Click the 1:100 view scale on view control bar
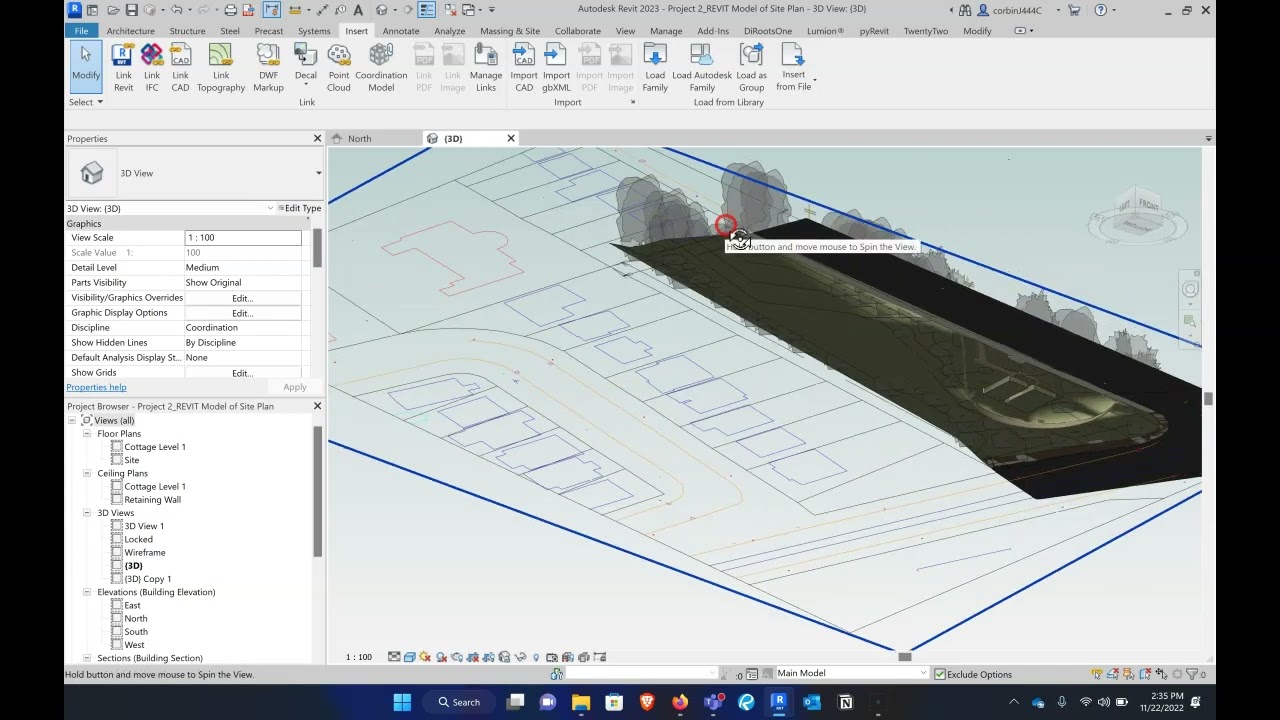Screen dimensions: 1280x720 [359, 657]
